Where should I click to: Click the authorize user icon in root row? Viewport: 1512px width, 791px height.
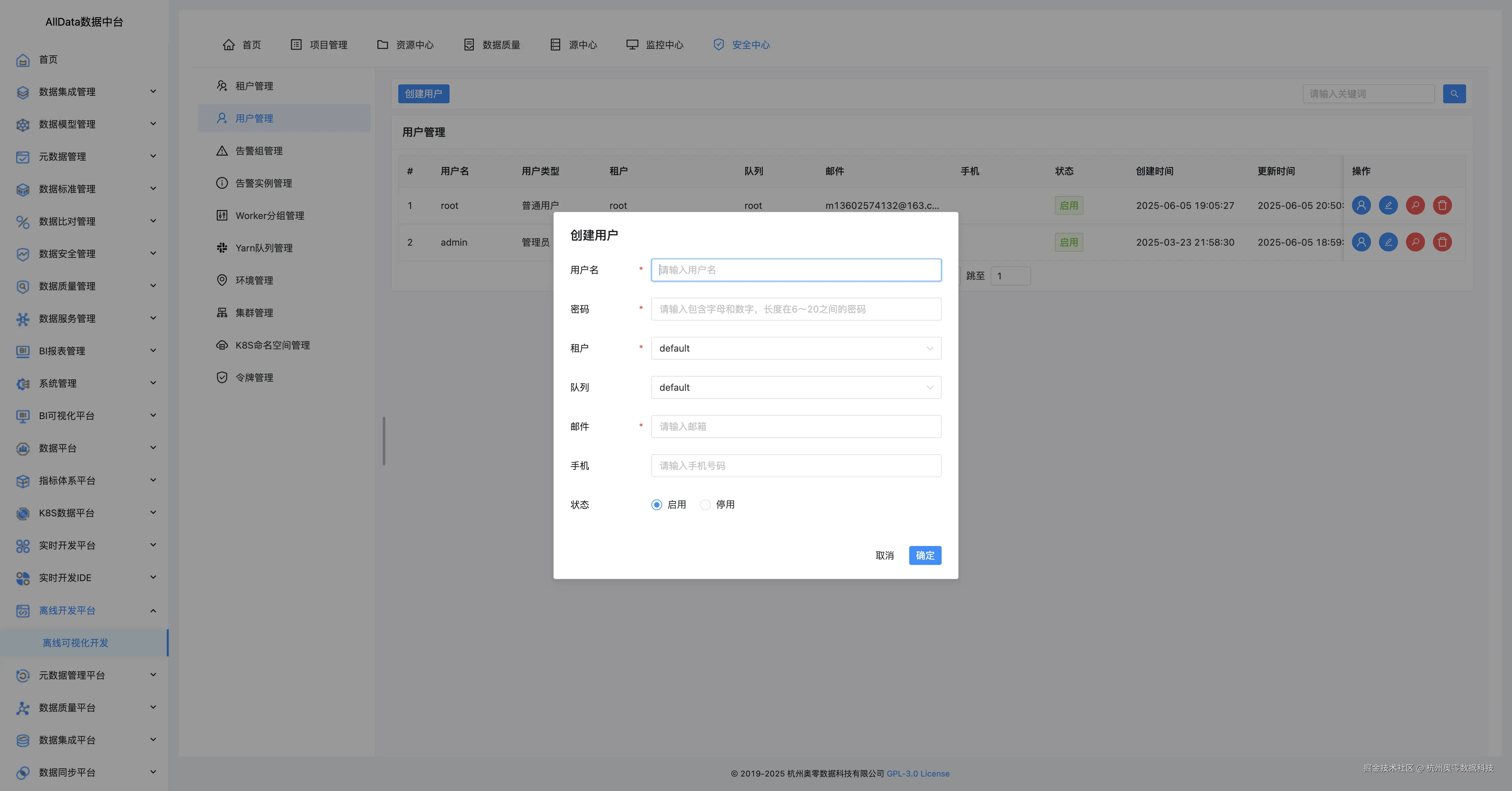point(1361,206)
